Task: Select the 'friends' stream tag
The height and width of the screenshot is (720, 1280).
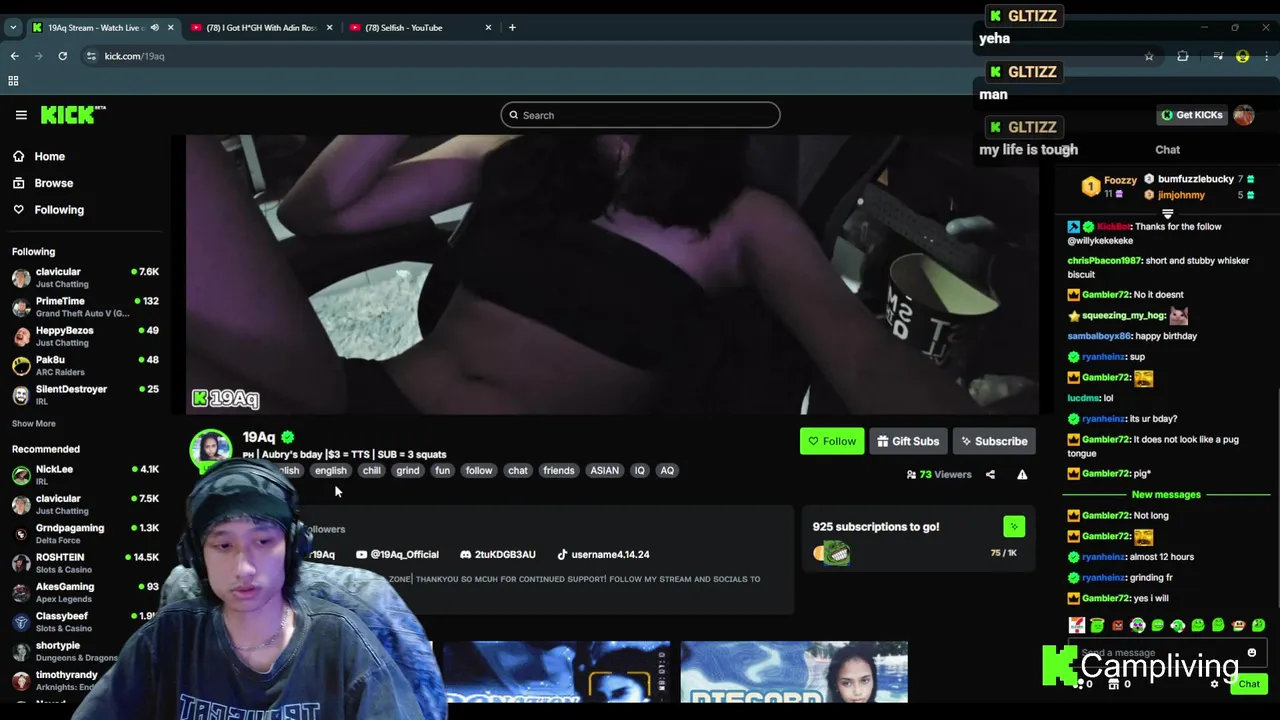Action: [x=559, y=470]
